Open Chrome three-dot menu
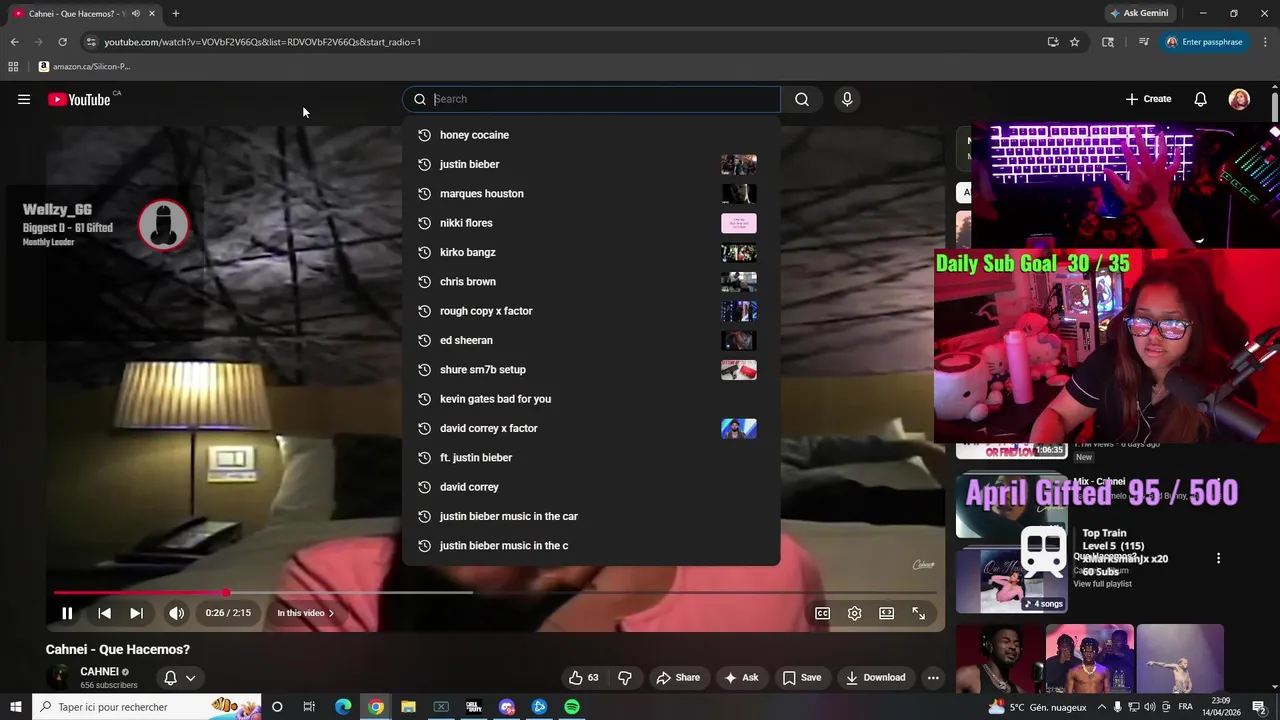The height and width of the screenshot is (720, 1280). tap(1266, 42)
